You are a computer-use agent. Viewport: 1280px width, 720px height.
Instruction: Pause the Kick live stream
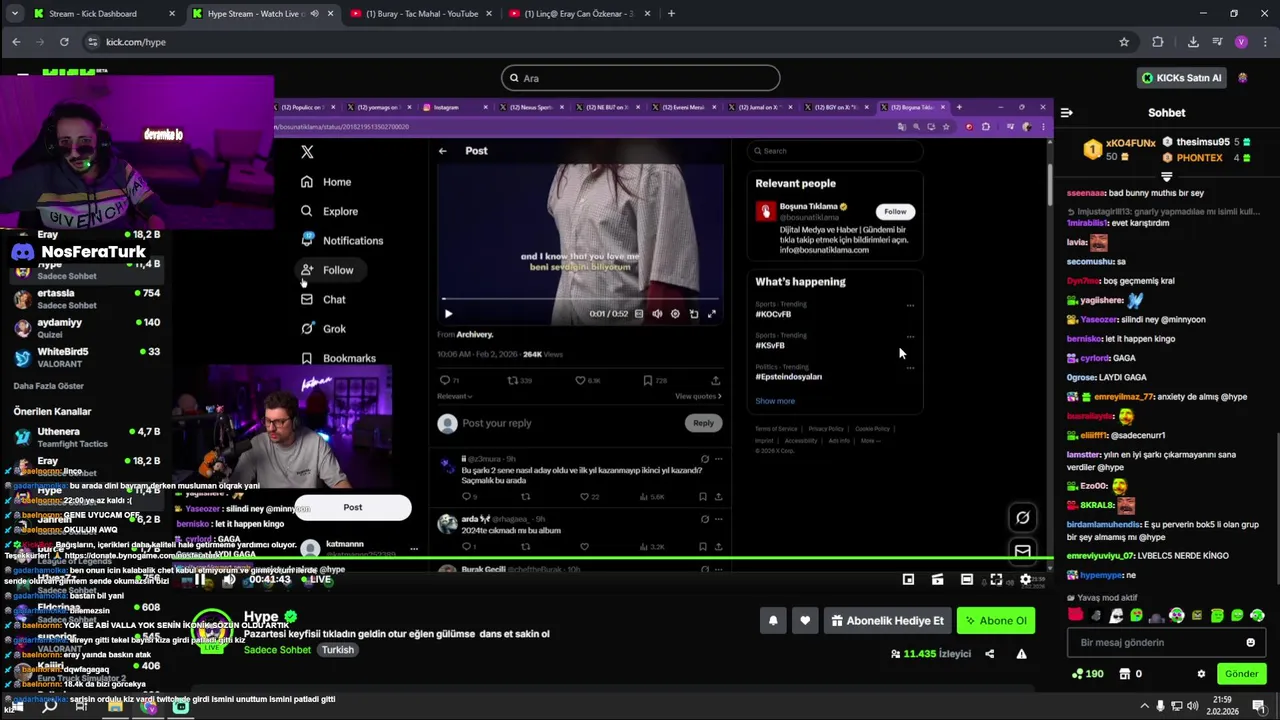tap(200, 579)
